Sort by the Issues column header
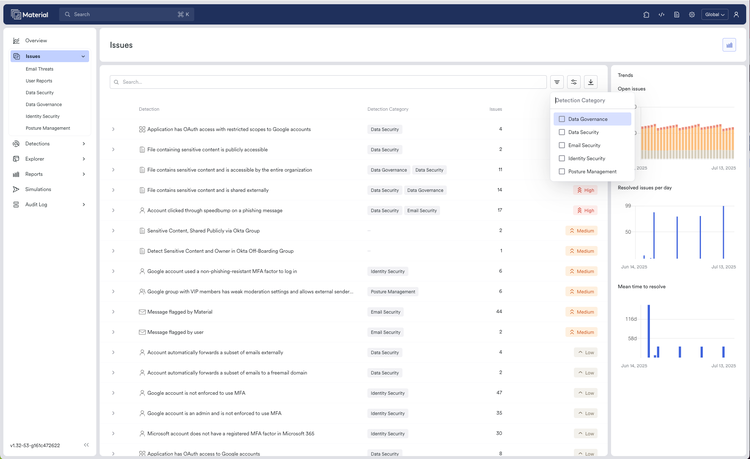The height and width of the screenshot is (459, 750). tap(496, 109)
